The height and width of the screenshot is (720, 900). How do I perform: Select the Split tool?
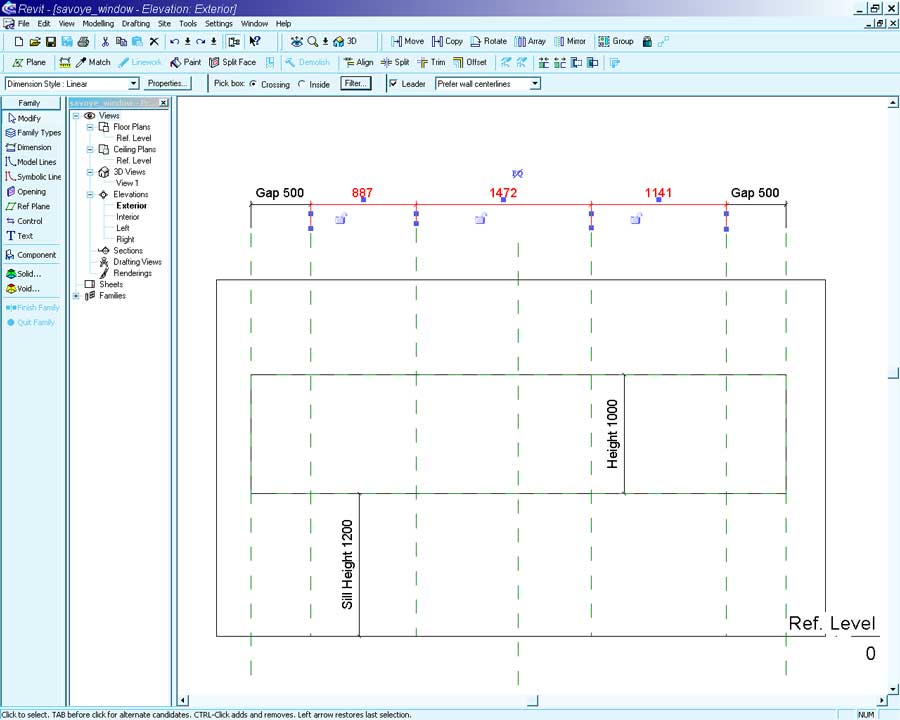[395, 63]
